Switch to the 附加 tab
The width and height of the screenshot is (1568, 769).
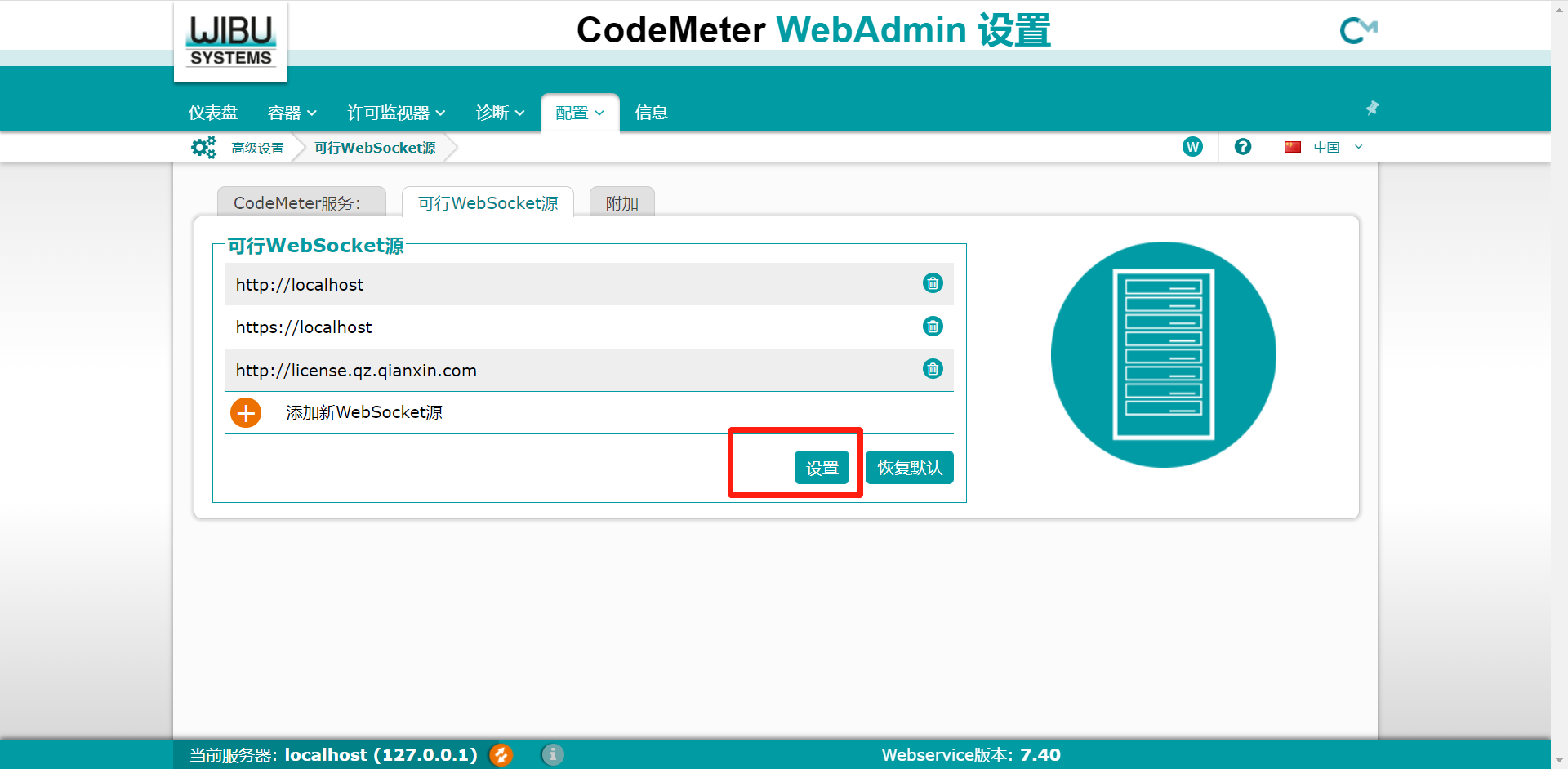[621, 202]
